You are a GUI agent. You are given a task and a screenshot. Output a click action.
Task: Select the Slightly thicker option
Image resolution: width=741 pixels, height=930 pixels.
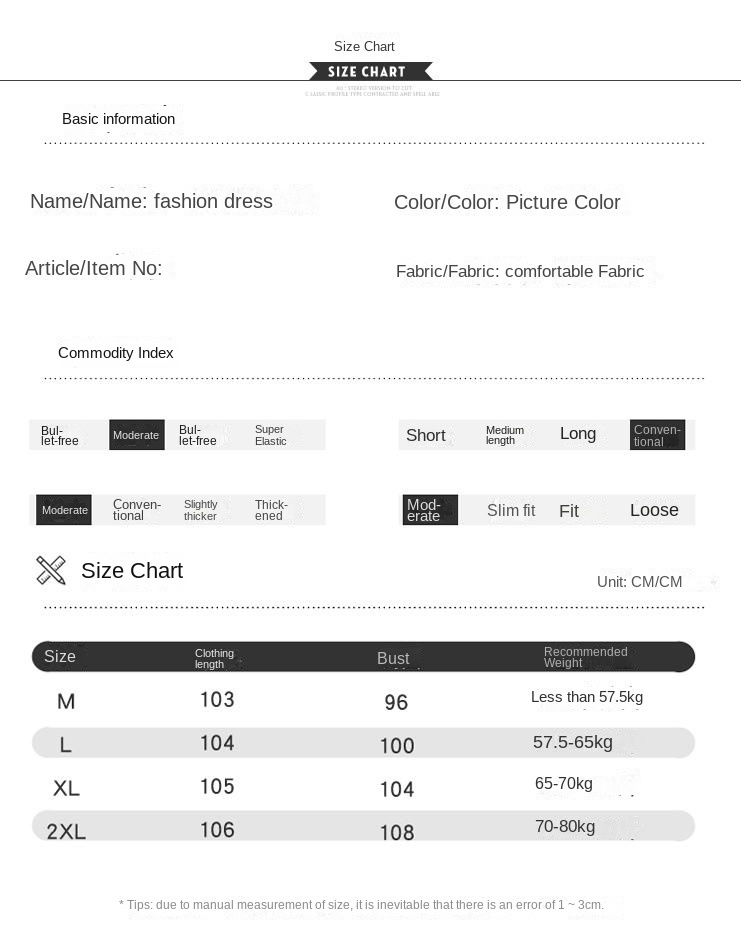pyautogui.click(x=200, y=510)
